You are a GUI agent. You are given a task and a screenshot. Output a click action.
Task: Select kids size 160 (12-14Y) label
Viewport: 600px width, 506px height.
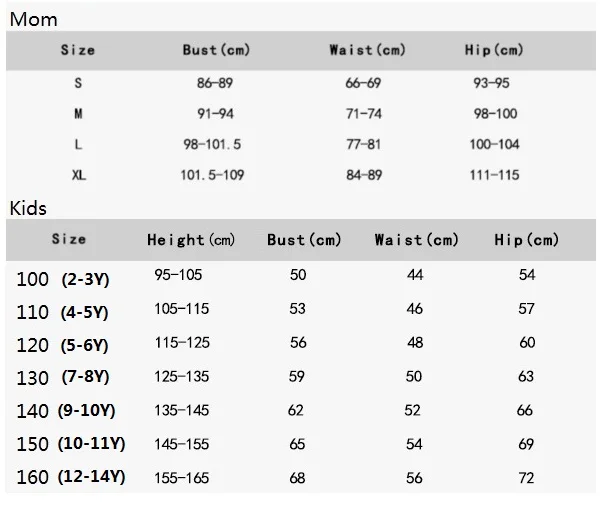70,477
